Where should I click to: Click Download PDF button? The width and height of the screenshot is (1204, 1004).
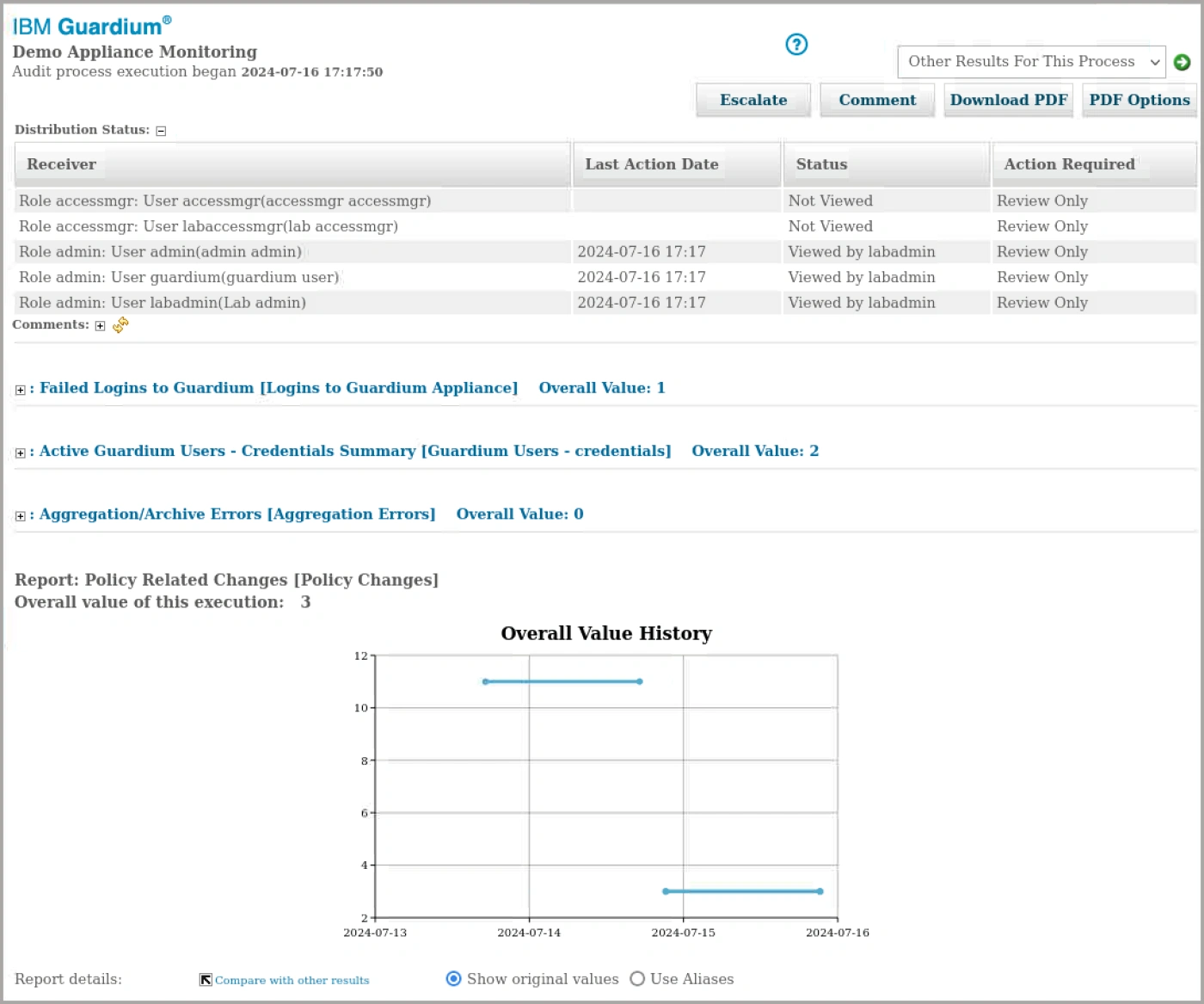(x=1009, y=100)
